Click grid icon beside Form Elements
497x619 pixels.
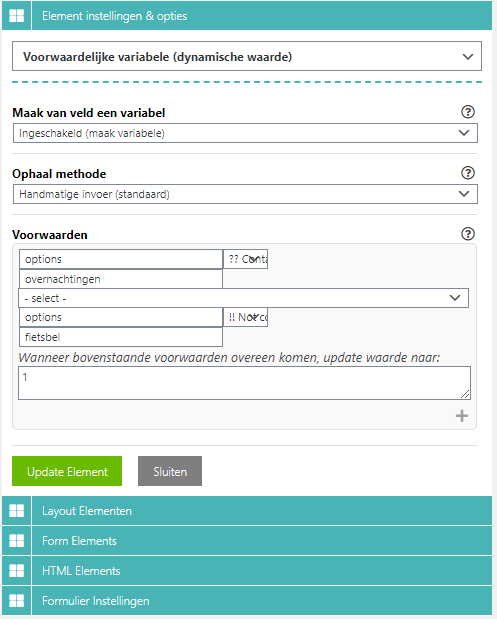click(17, 540)
